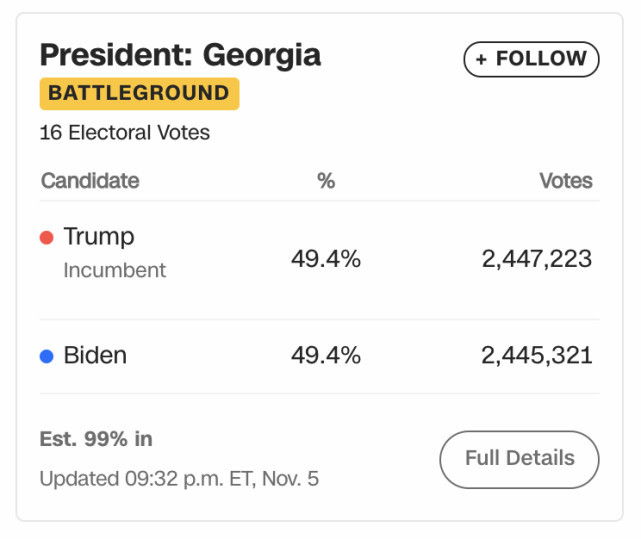The width and height of the screenshot is (641, 539).
Task: Click the Incumbent label under Trump
Action: (115, 271)
